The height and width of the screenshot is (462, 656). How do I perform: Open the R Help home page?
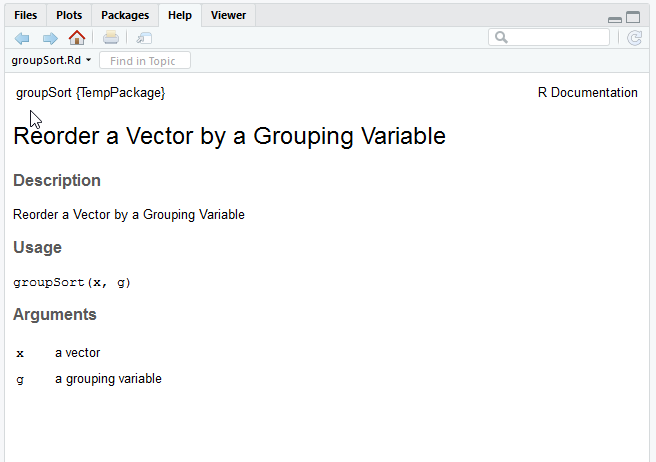77,38
